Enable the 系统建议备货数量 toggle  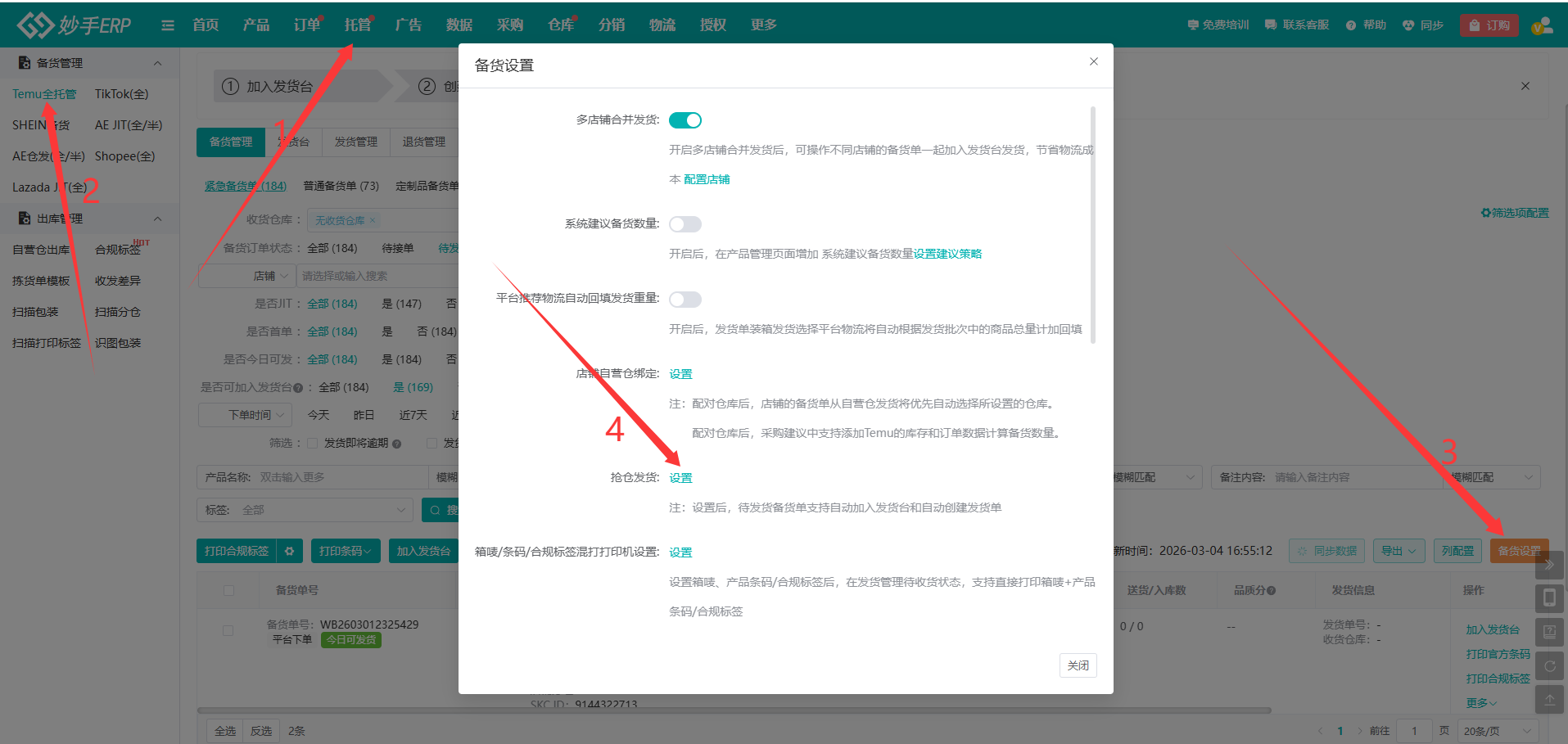click(x=685, y=224)
